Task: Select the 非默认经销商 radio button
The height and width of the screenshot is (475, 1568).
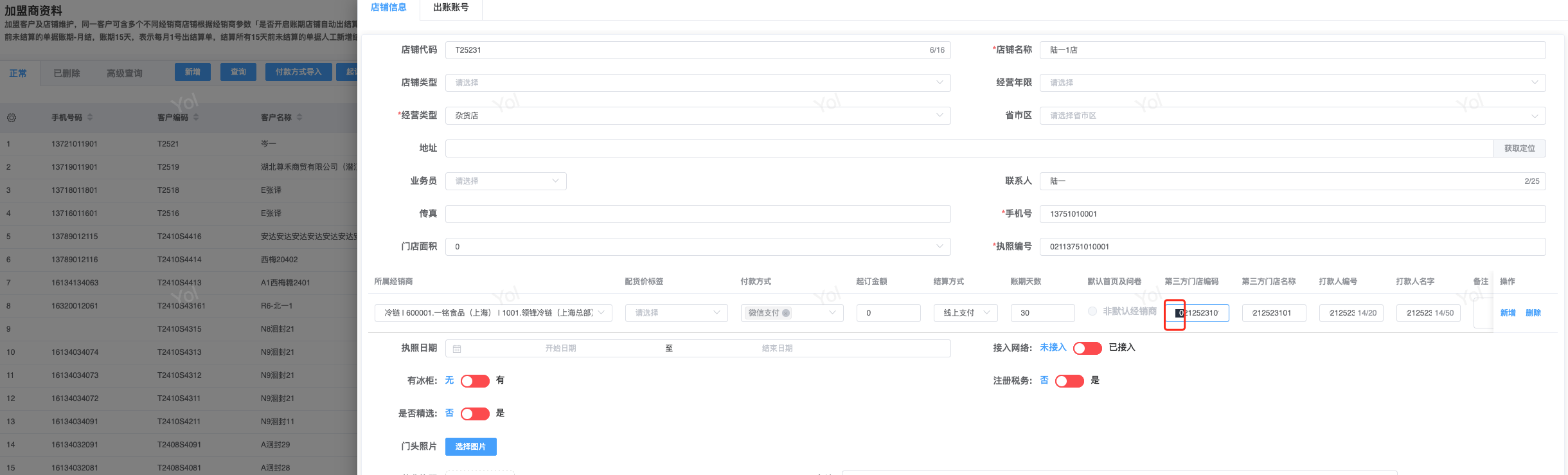Action: pyautogui.click(x=1092, y=311)
